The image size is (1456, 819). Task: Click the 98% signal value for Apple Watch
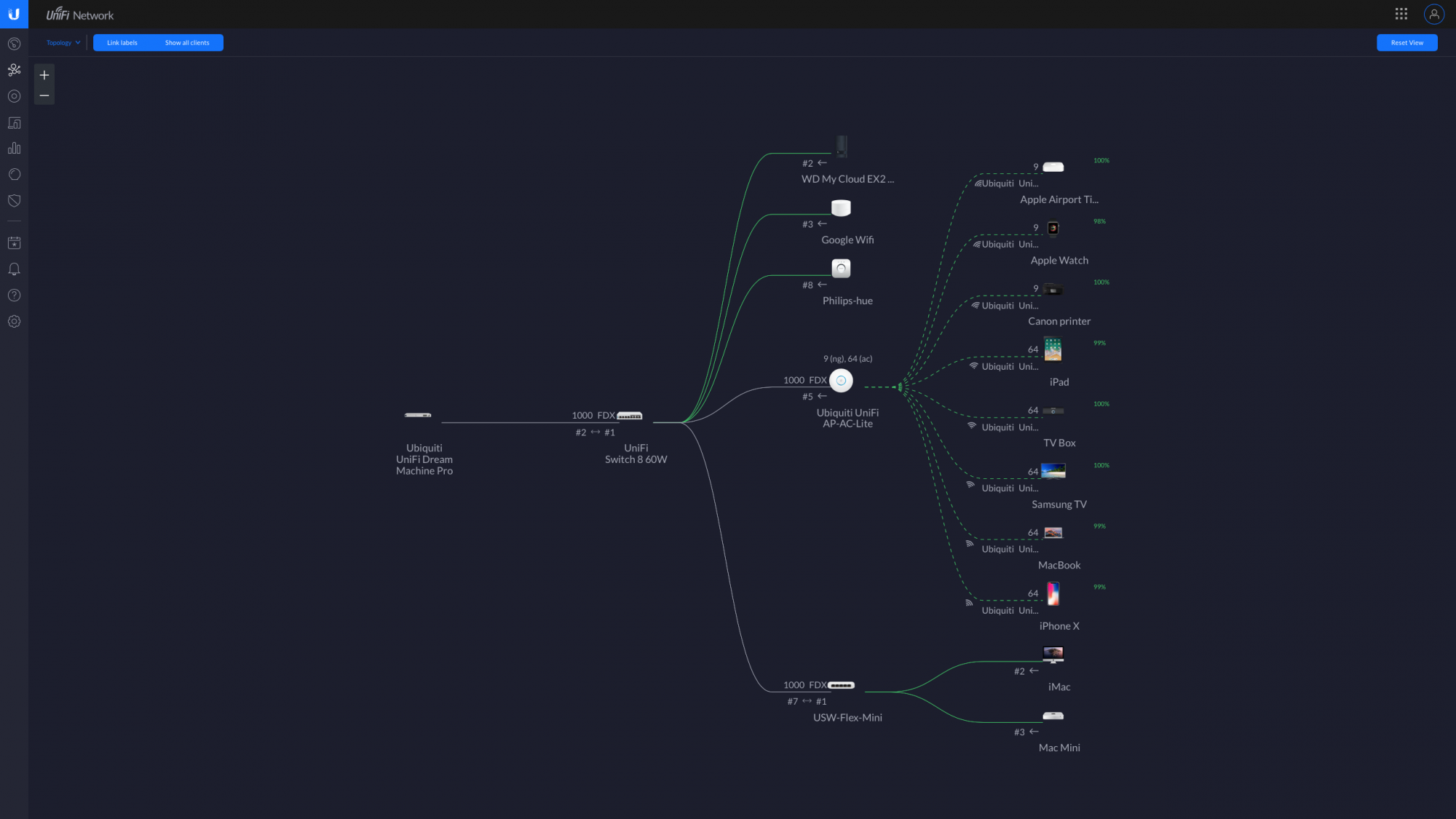pyautogui.click(x=1099, y=221)
